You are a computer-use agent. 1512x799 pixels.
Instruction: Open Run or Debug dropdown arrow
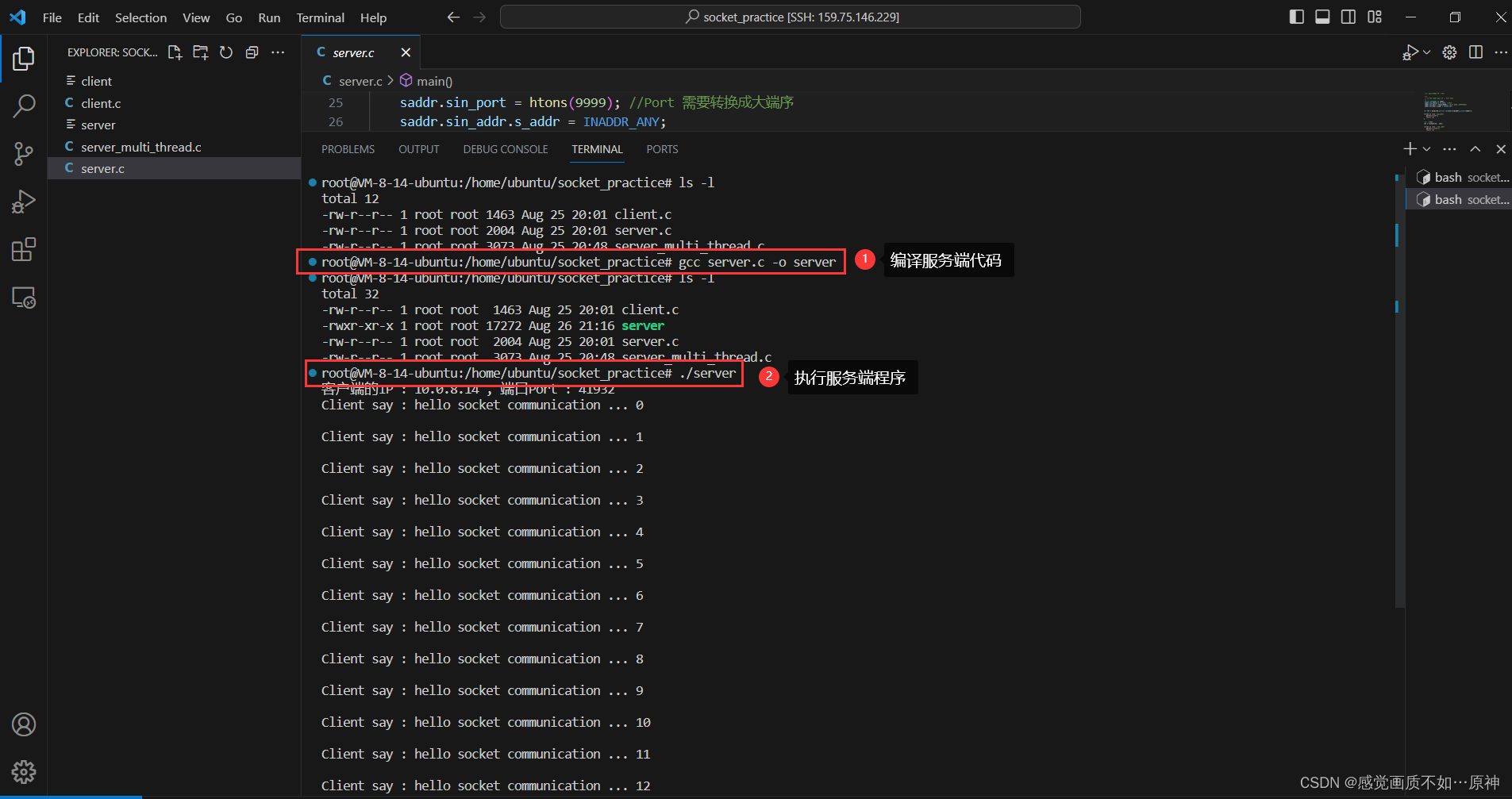coord(1426,52)
